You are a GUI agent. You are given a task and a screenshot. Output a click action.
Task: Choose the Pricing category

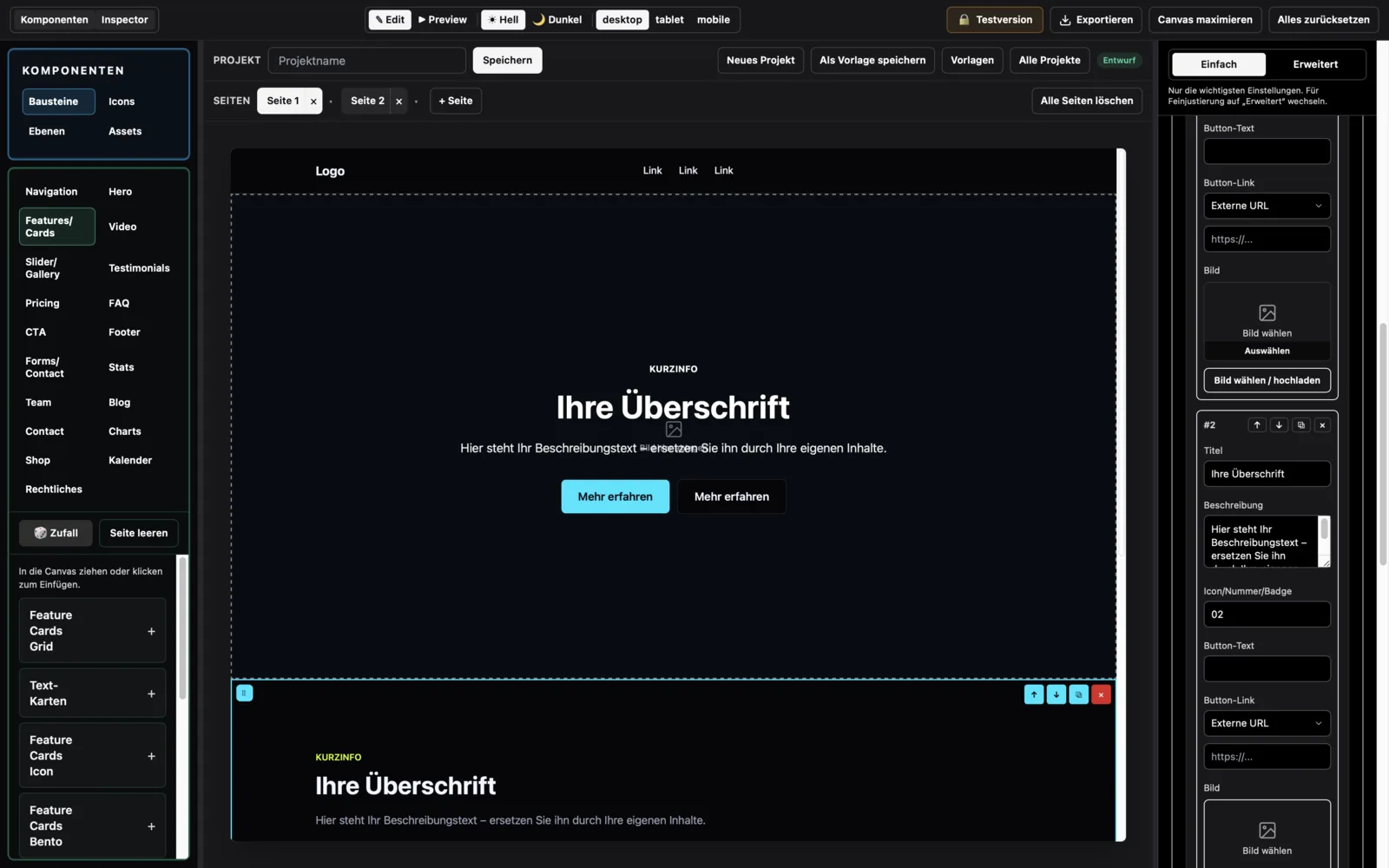[x=43, y=303]
